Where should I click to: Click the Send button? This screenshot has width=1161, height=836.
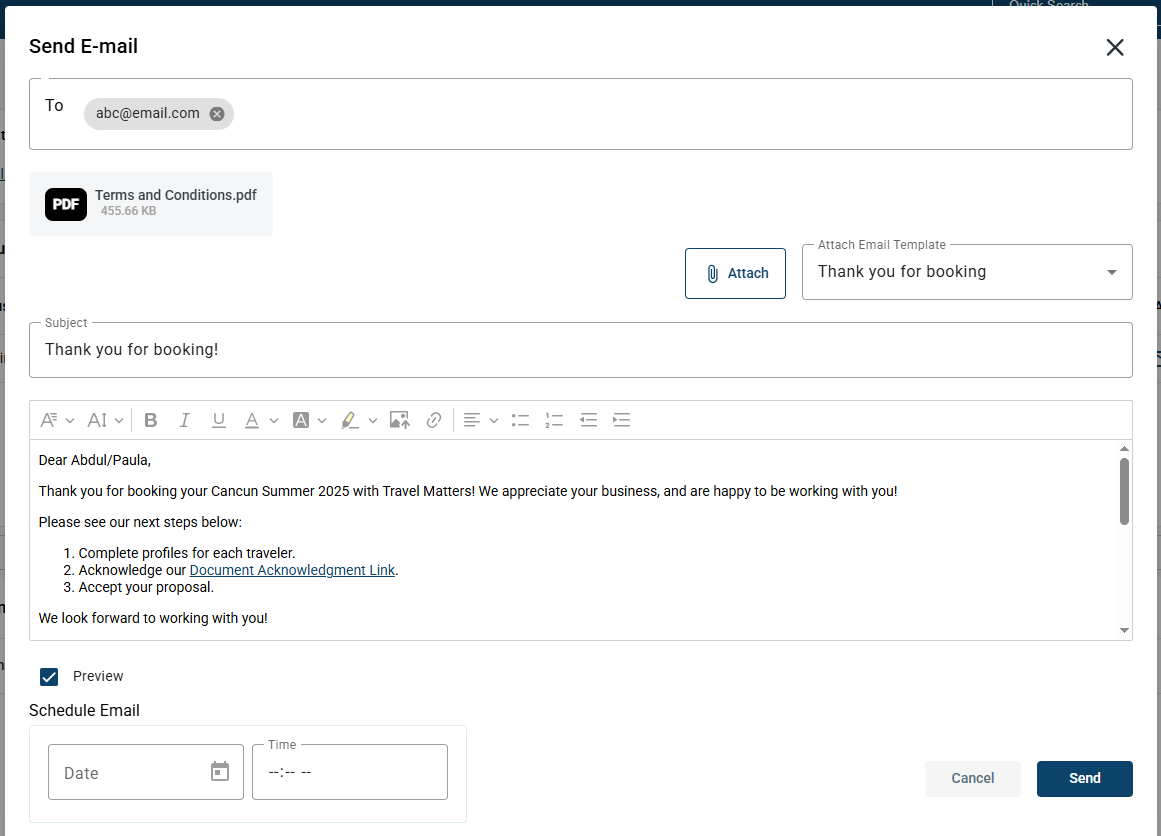click(x=1084, y=778)
